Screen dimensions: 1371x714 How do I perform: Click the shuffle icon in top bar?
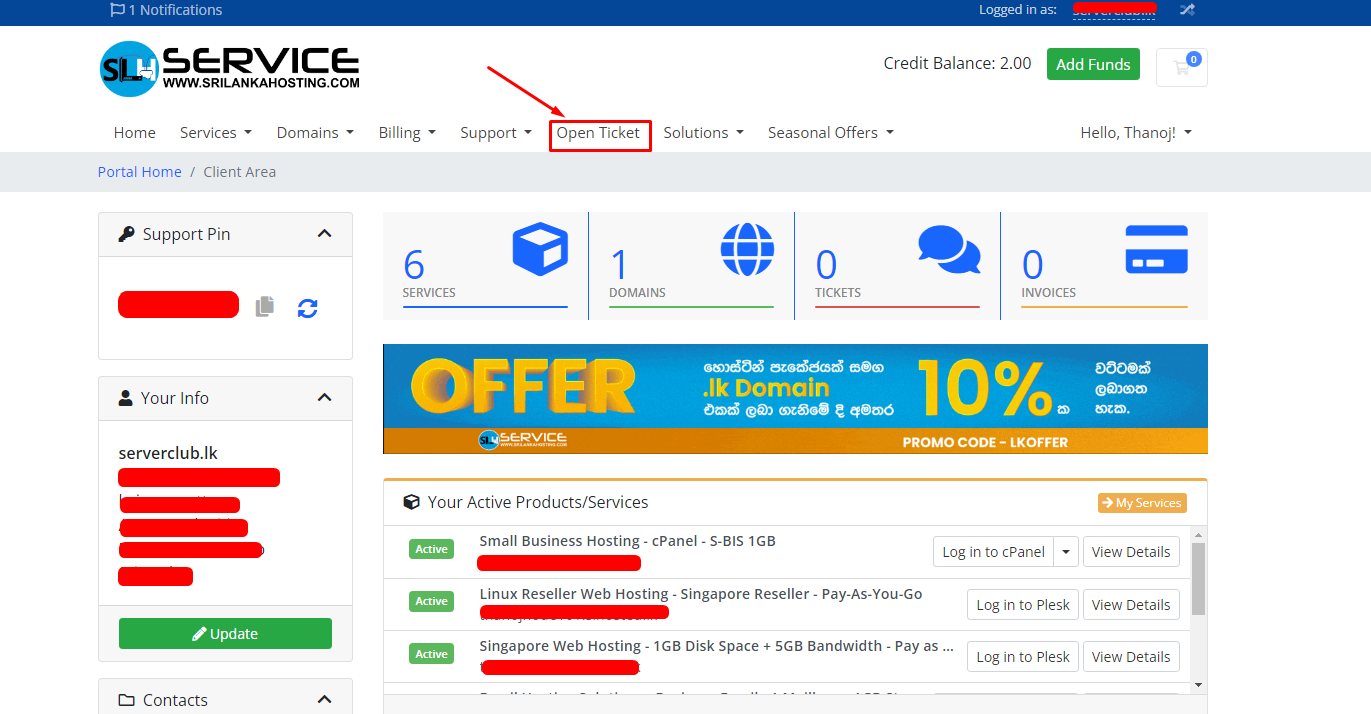[x=1187, y=10]
